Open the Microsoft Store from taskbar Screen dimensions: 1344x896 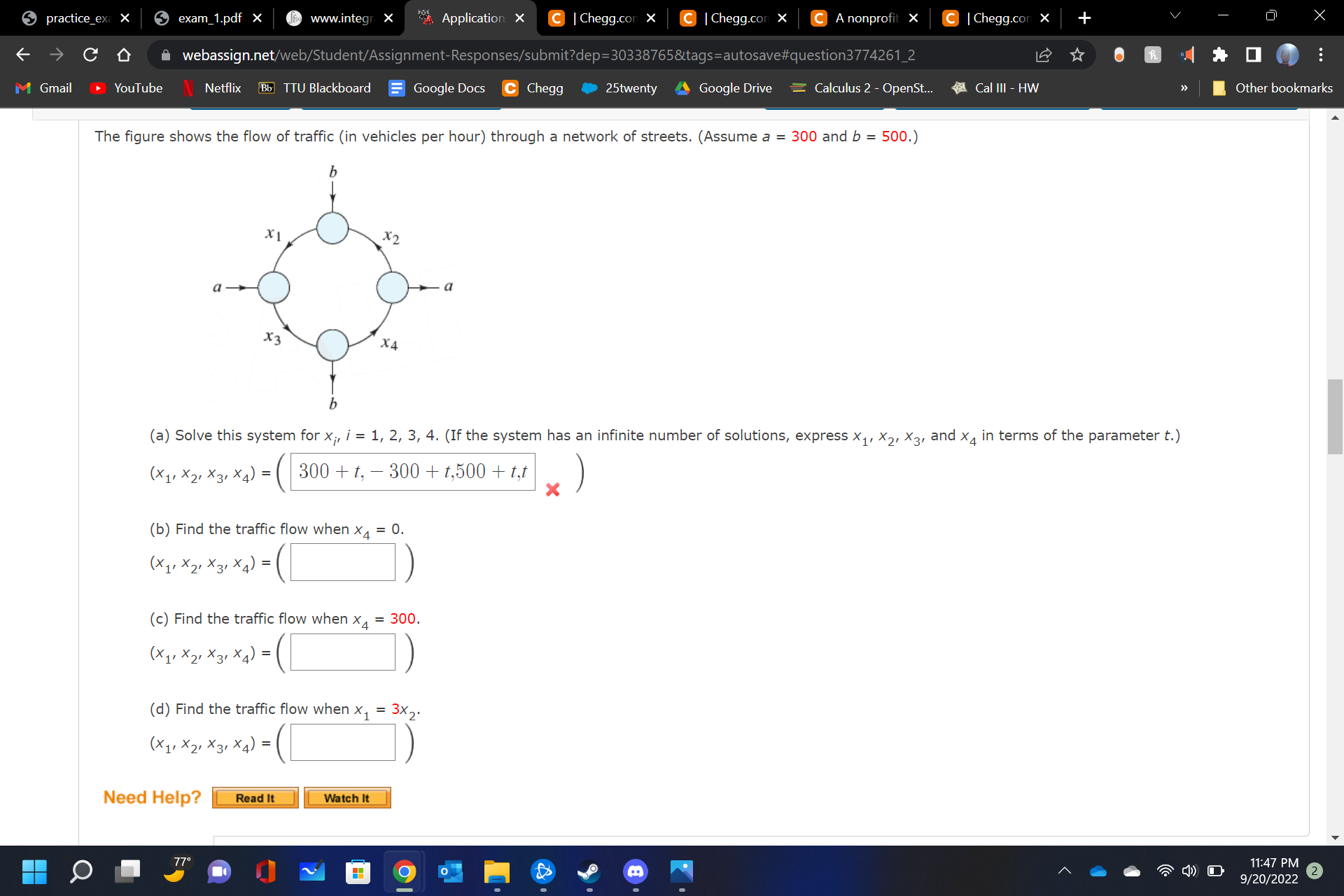(358, 871)
